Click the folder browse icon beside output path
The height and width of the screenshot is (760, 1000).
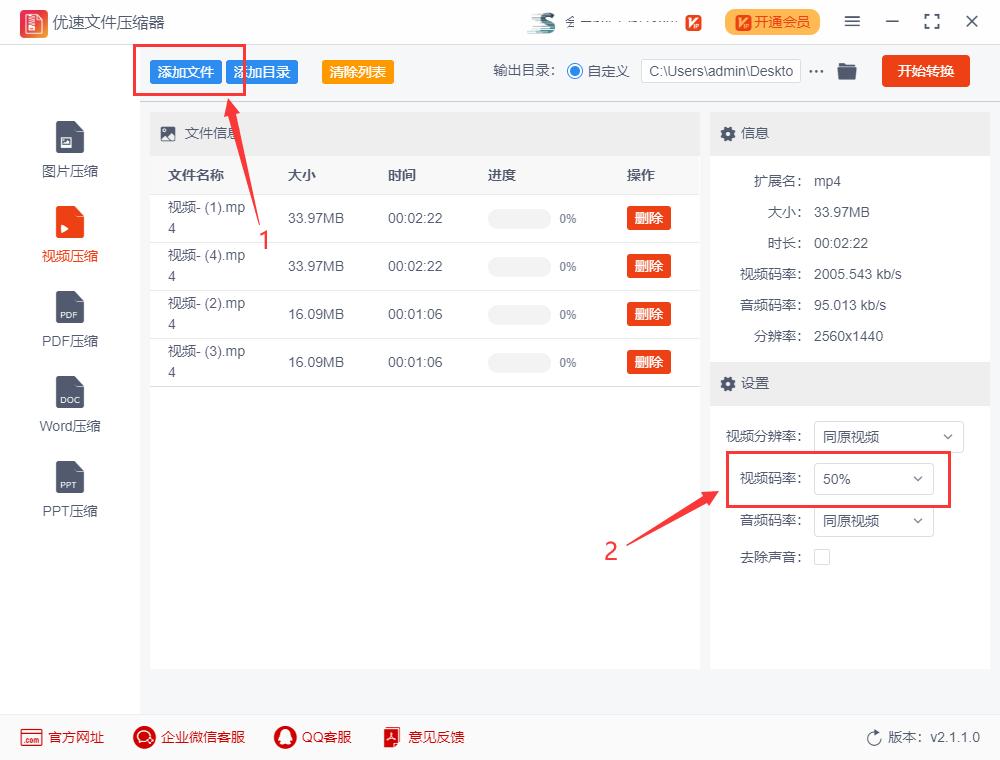846,71
